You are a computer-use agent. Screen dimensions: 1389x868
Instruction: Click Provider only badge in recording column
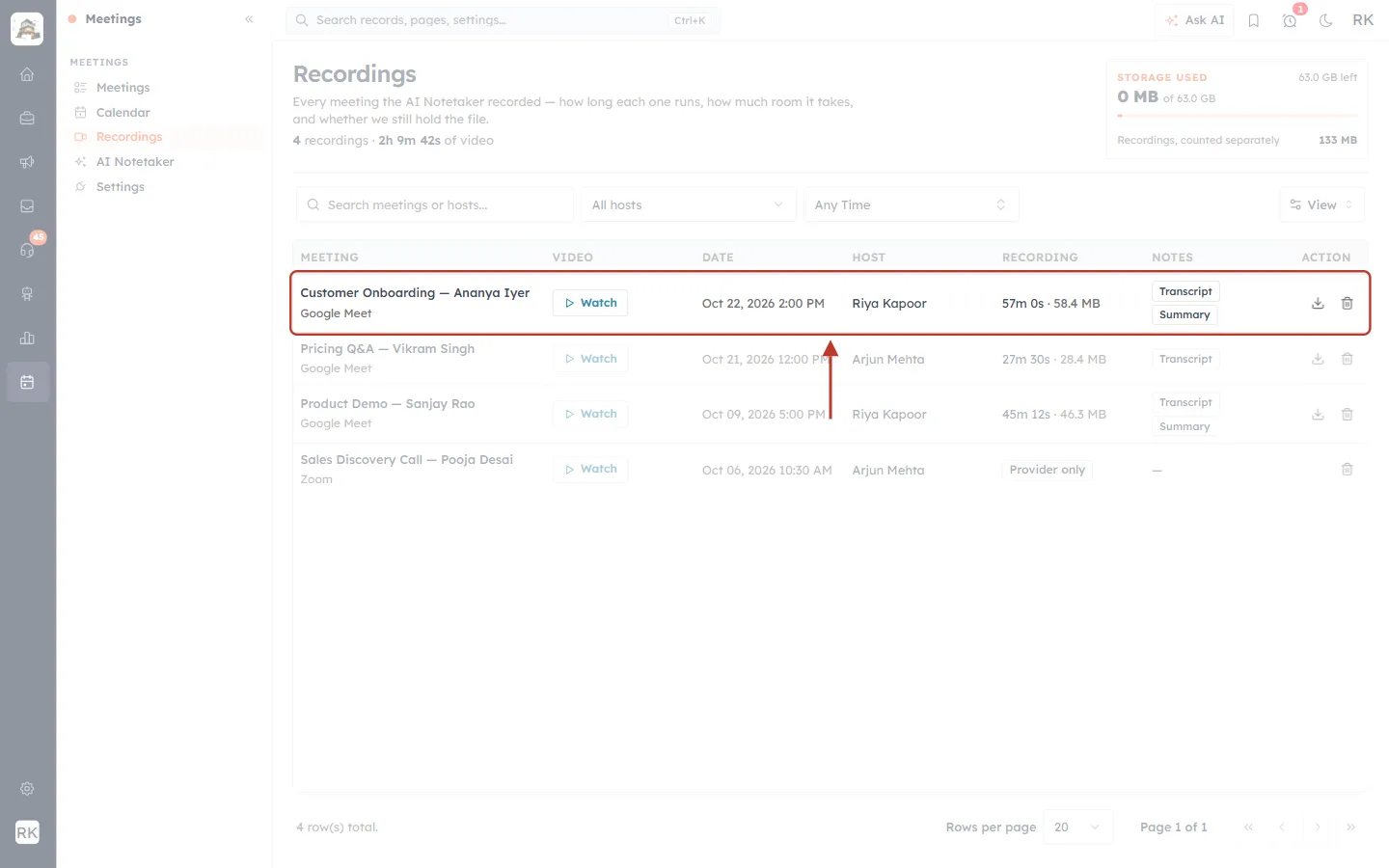(x=1047, y=470)
